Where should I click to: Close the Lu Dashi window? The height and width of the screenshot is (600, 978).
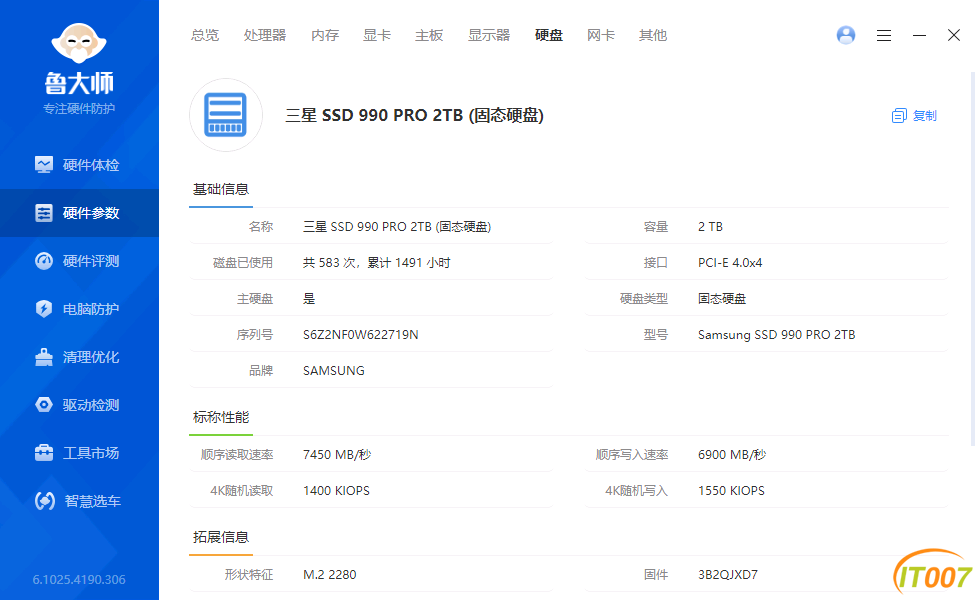click(954, 35)
